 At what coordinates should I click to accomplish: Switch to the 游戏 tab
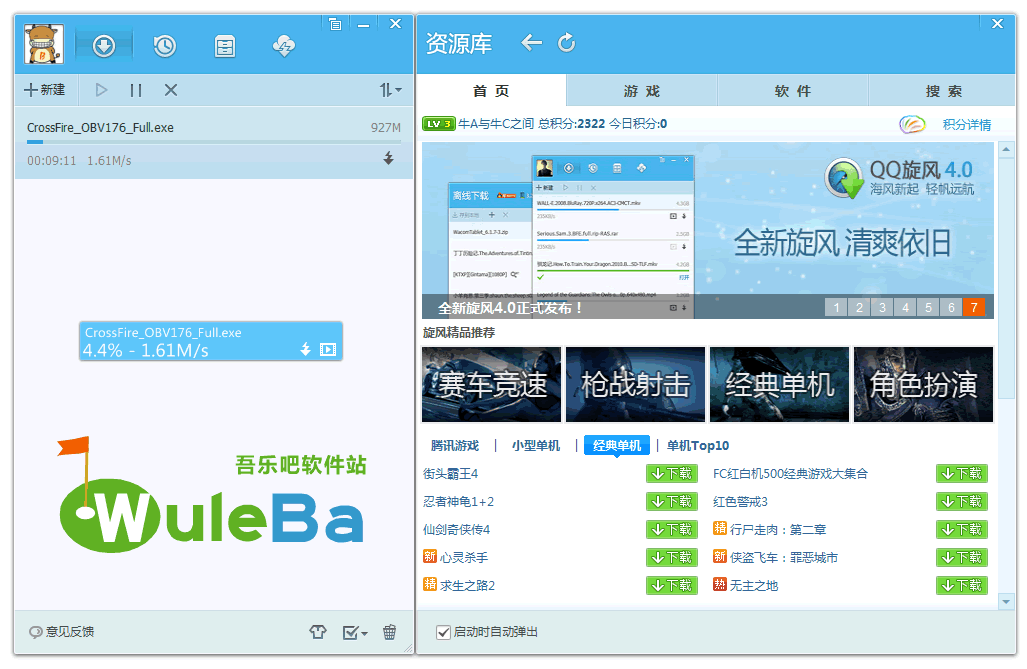(x=642, y=91)
